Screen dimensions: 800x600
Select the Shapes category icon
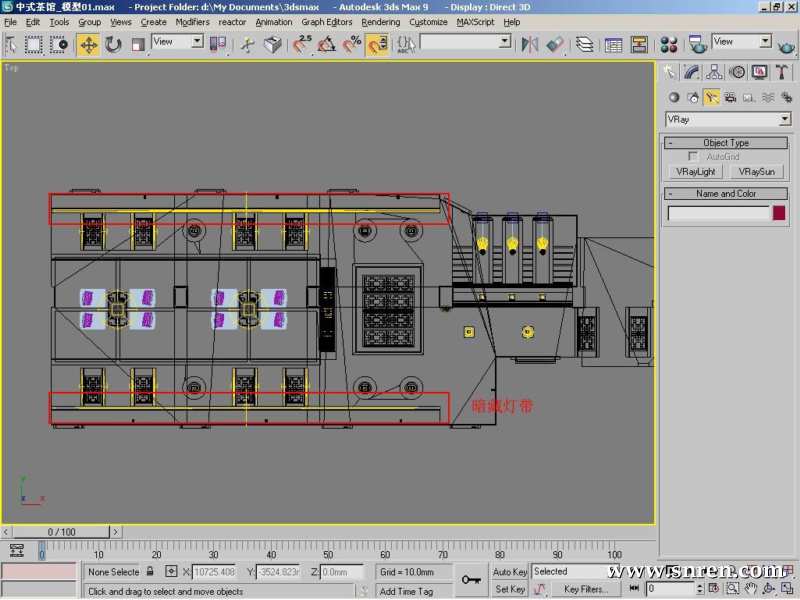(692, 97)
